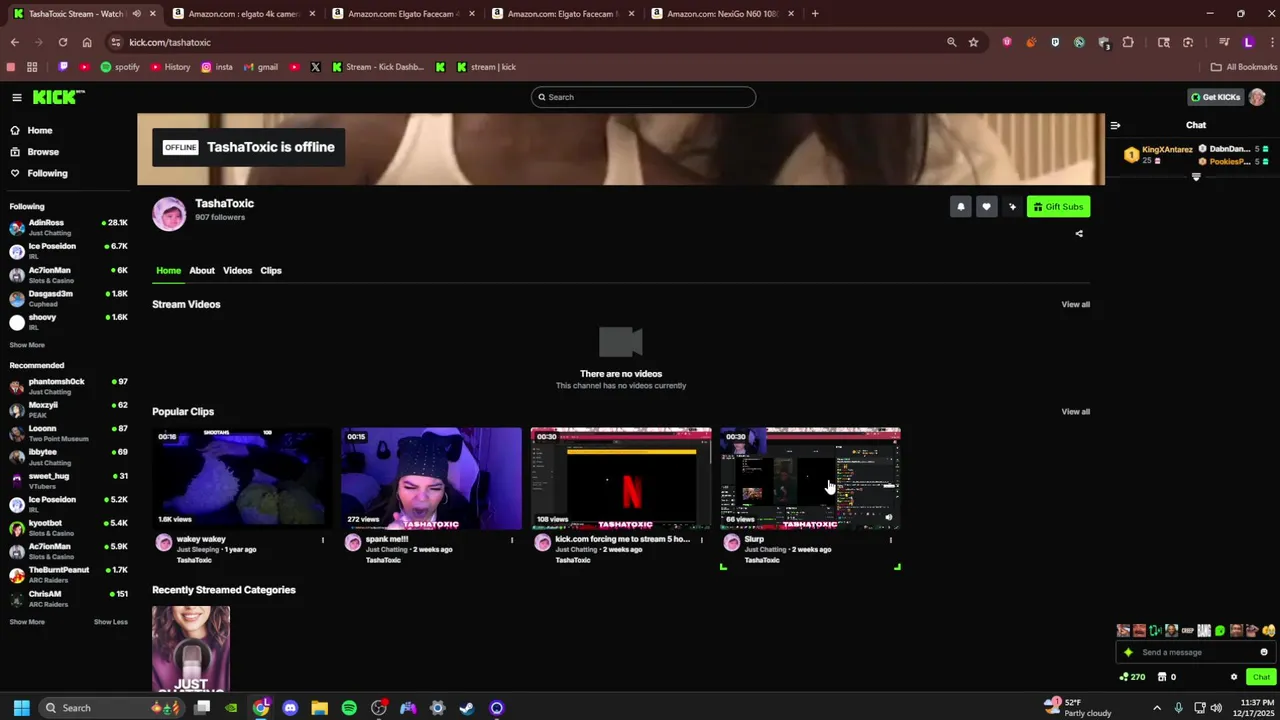Viewport: 1280px width, 720px height.
Task: Click the Send a message field
Action: pyautogui.click(x=1195, y=652)
